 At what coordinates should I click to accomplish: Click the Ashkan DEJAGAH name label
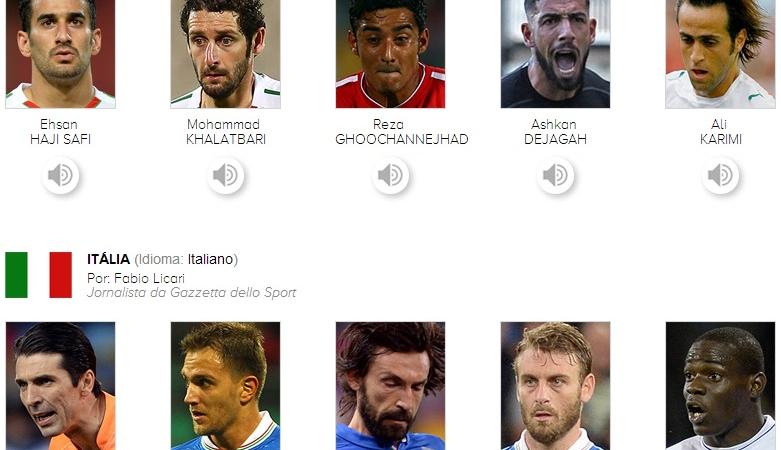click(555, 132)
